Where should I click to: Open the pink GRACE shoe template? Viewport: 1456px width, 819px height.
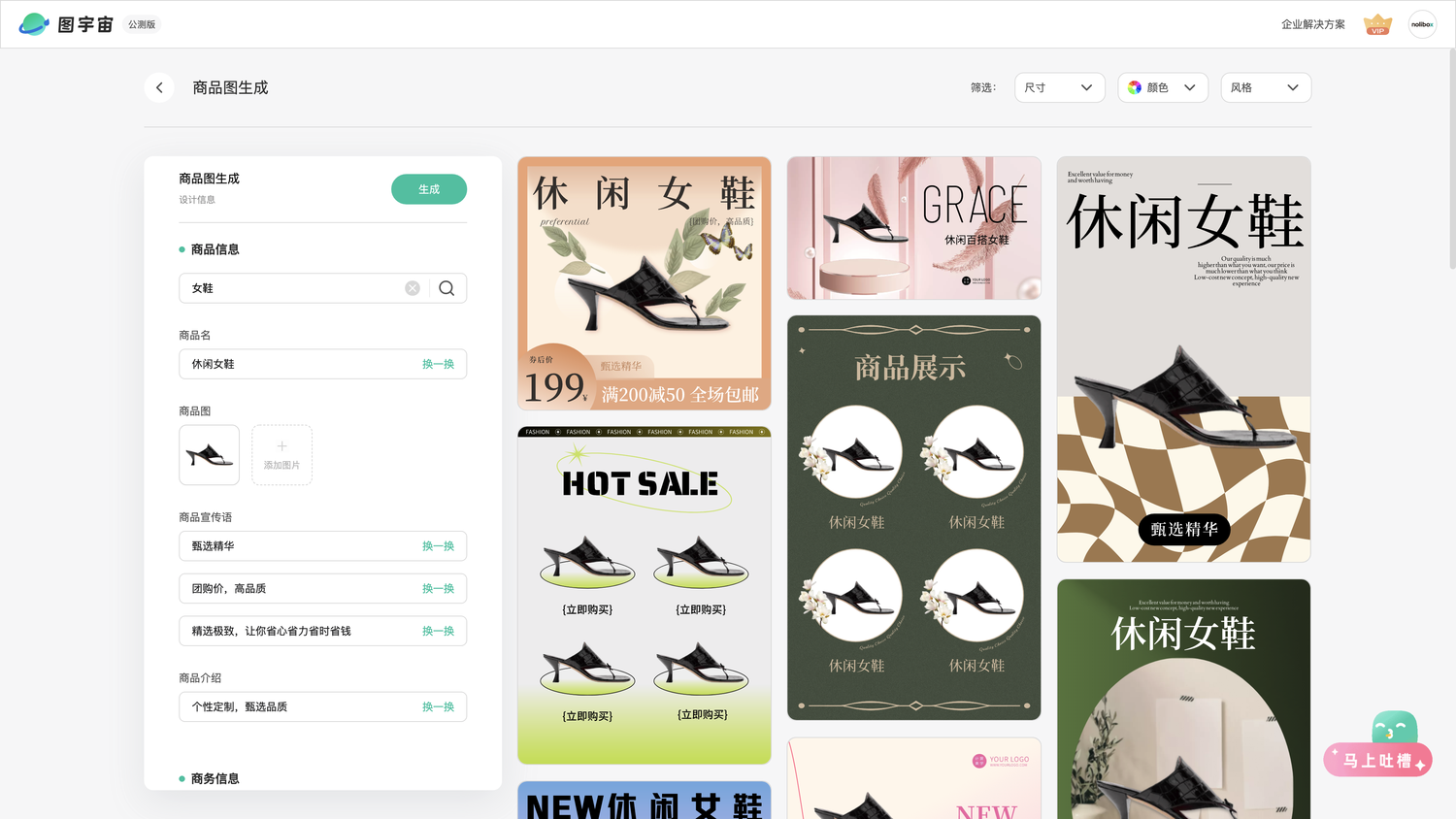[x=914, y=228]
